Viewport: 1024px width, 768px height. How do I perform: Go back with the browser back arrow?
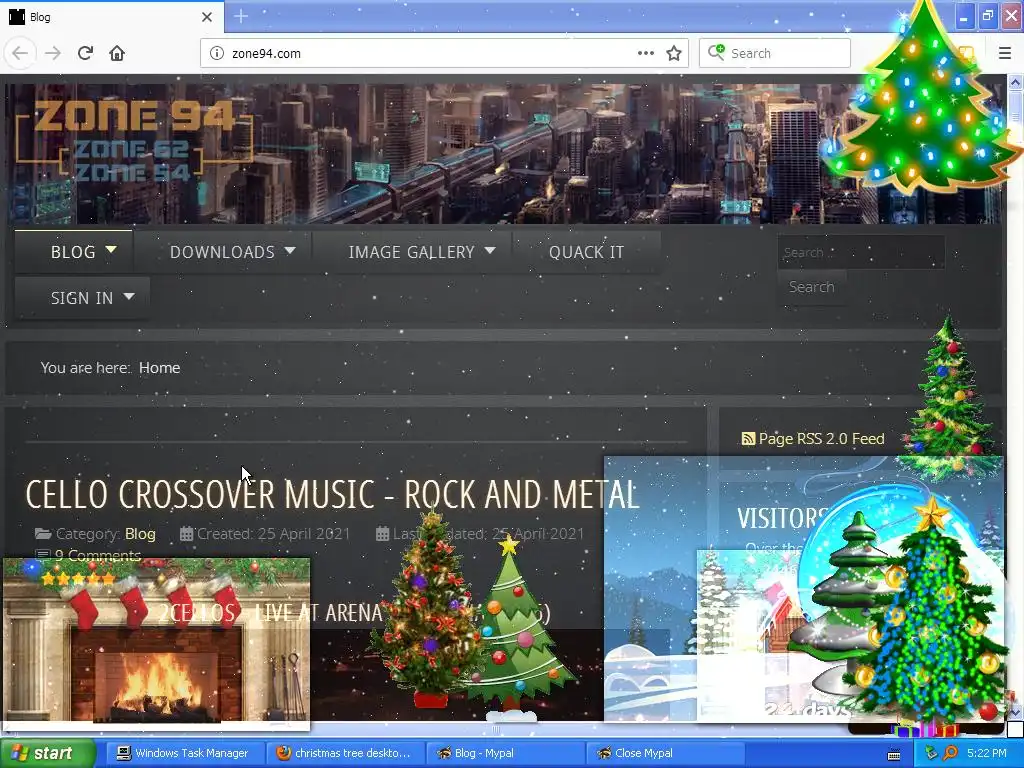point(20,53)
